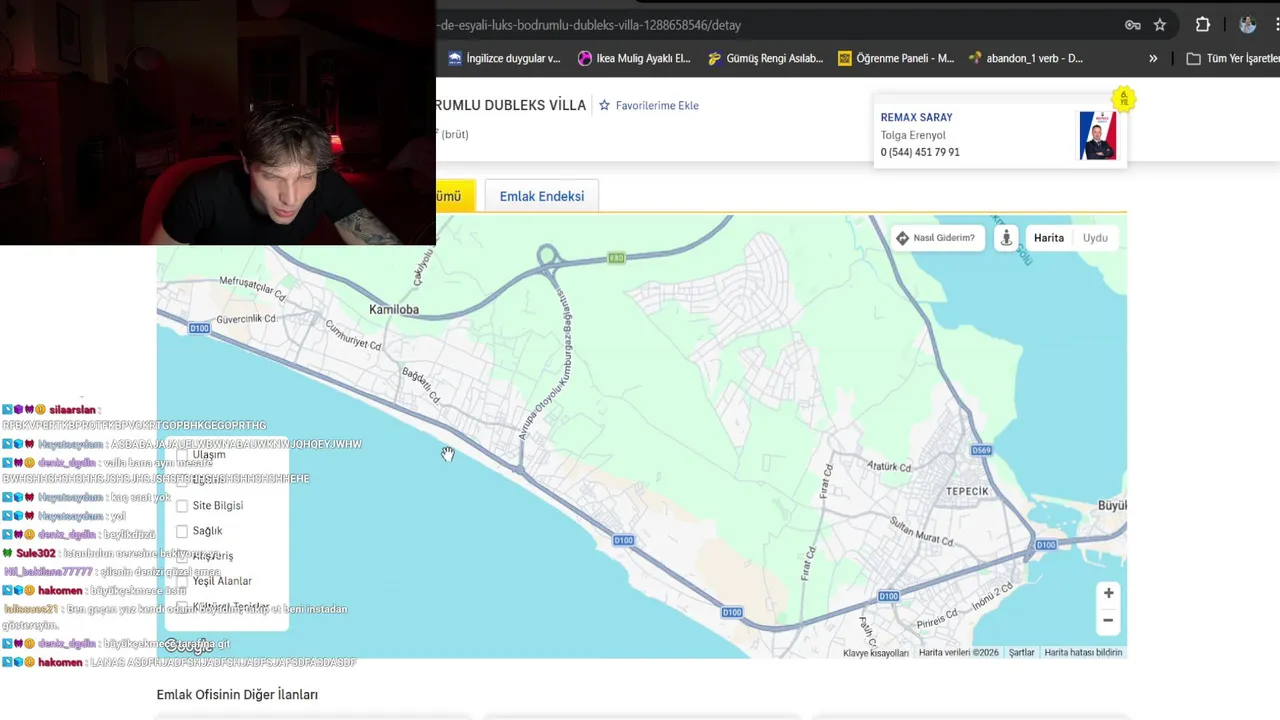Image resolution: width=1280 pixels, height=720 pixels.
Task: Click the password key icon in address bar
Action: 1133,25
